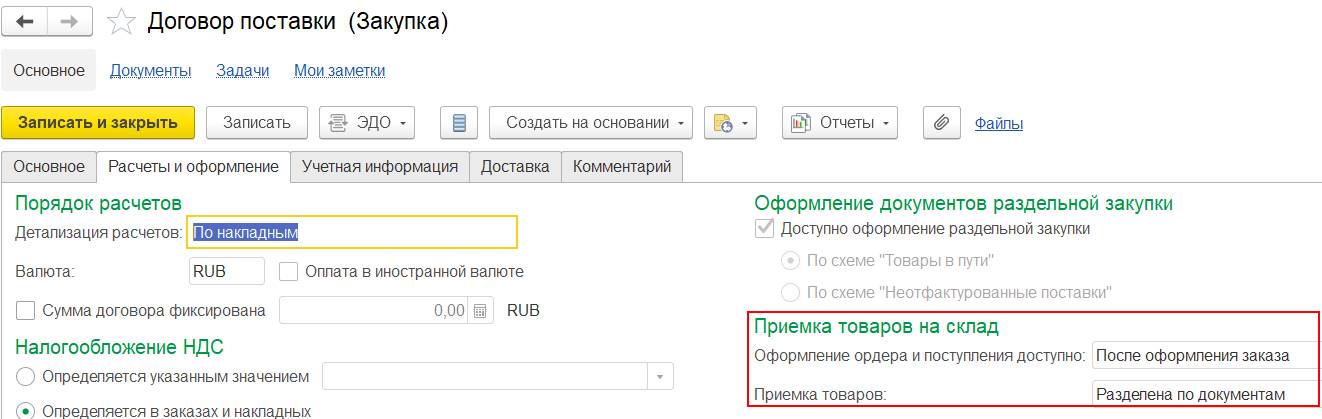Switch to the Учетная информация tab
Image resolution: width=1322 pixels, height=419 pixels.
click(x=380, y=167)
